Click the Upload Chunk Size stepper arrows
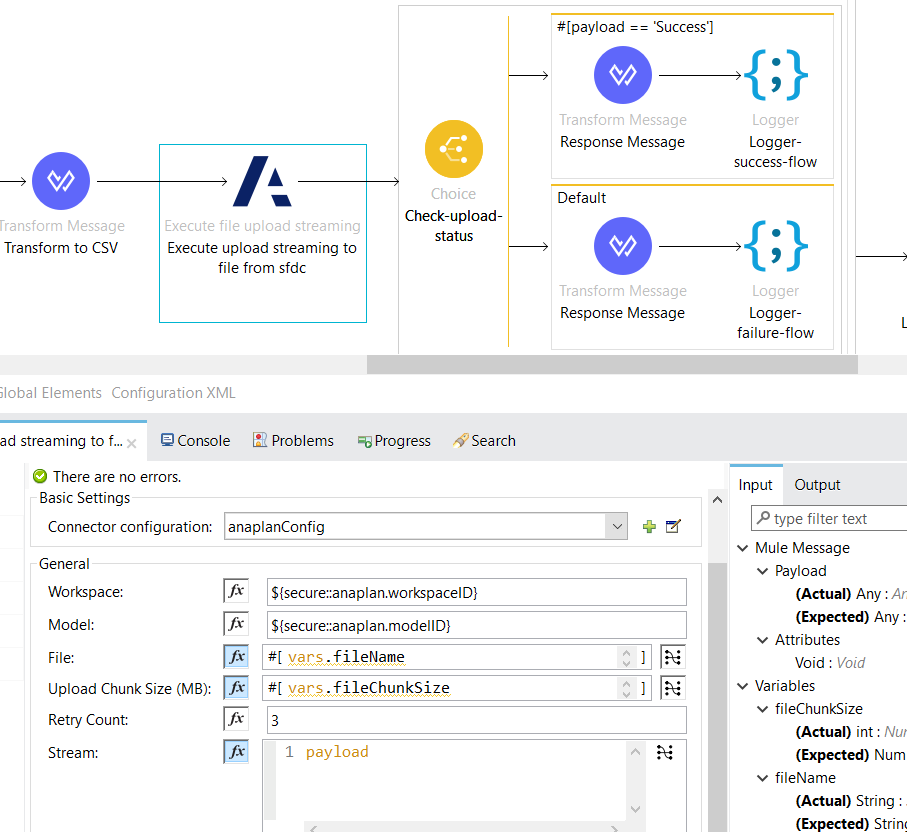Image resolution: width=907 pixels, height=832 pixels. [626, 689]
